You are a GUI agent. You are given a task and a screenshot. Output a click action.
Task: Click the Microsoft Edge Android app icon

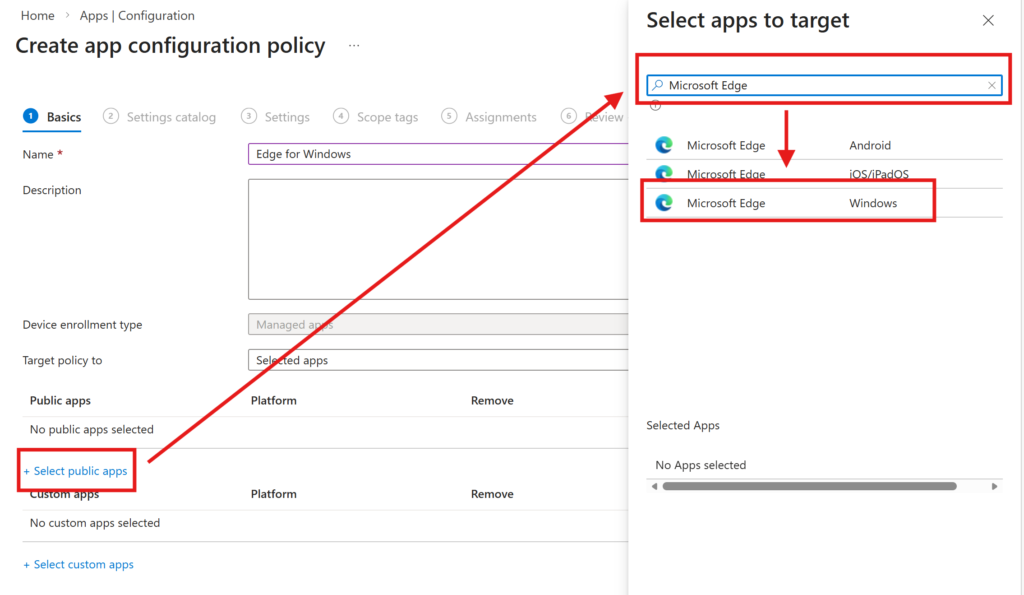[664, 145]
